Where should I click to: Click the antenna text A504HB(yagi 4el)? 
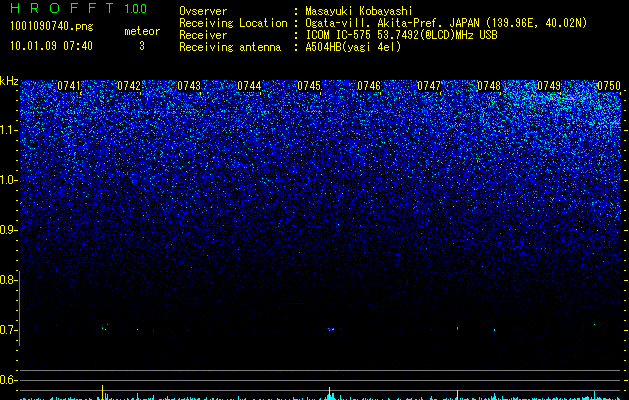tap(353, 47)
